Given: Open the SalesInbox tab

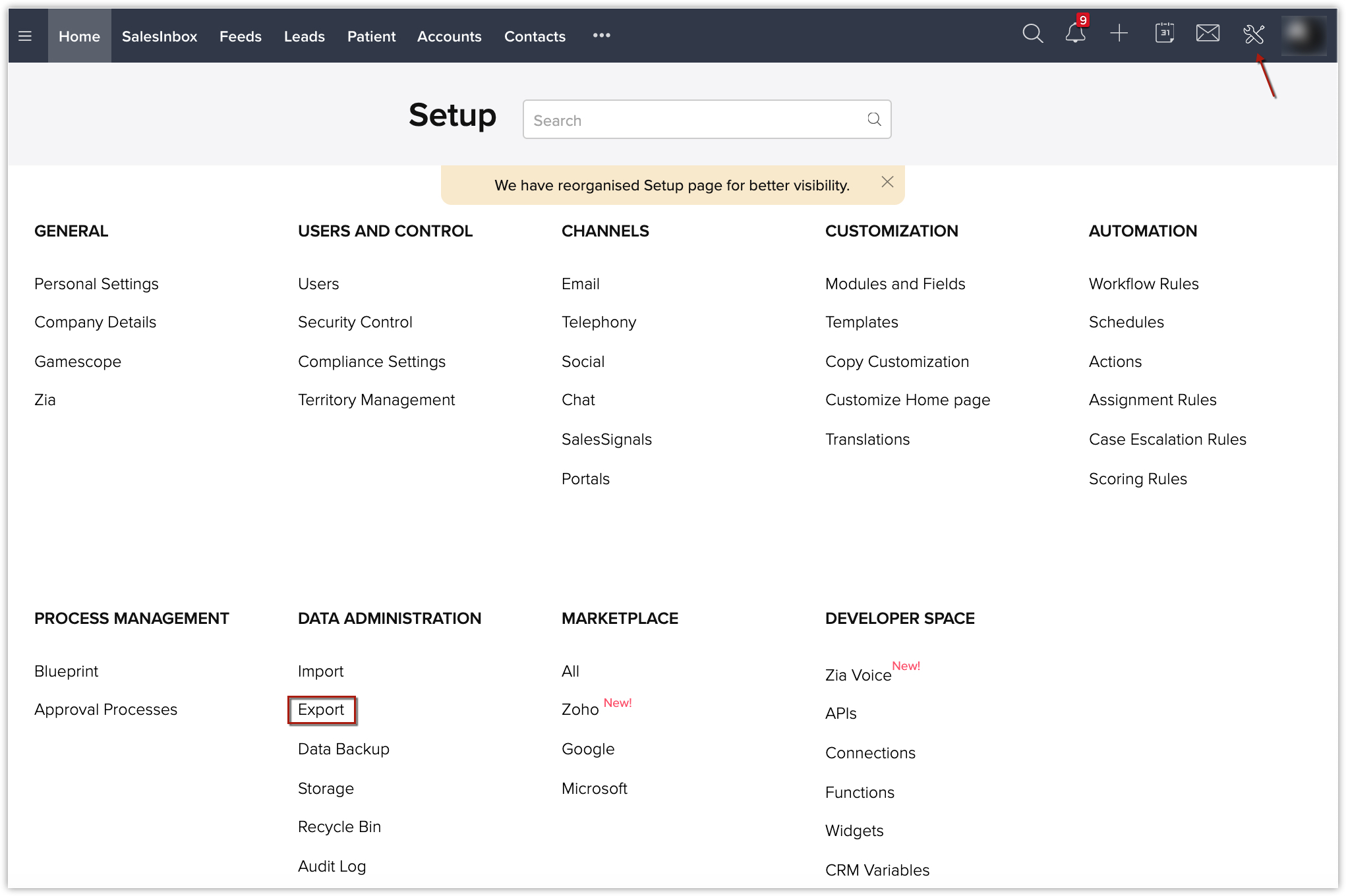Looking at the screenshot, I should click(160, 36).
